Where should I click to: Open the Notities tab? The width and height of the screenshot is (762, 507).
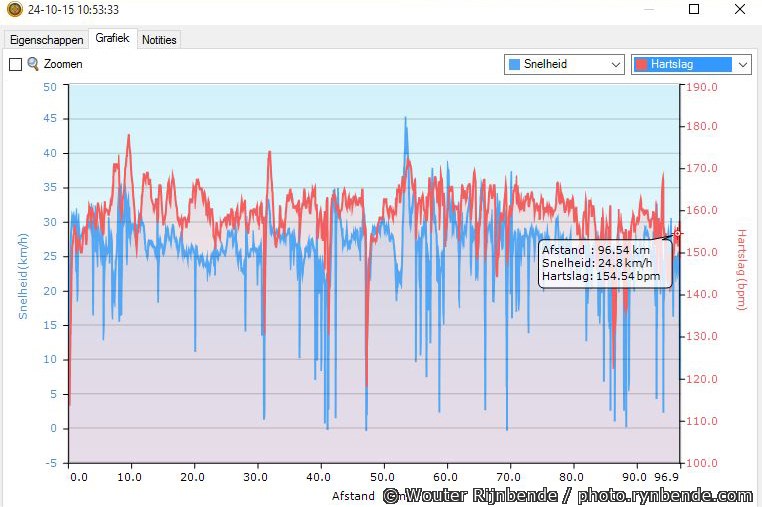click(x=159, y=40)
